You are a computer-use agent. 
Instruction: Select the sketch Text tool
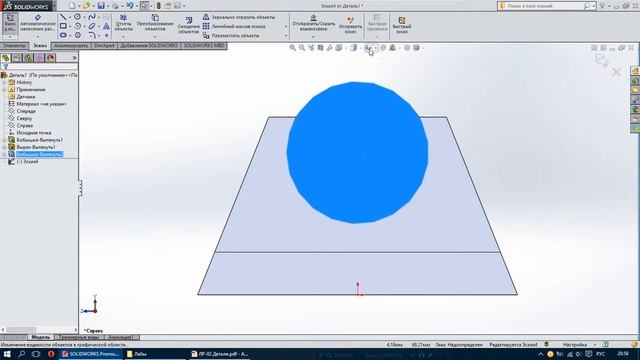(x=106, y=26)
